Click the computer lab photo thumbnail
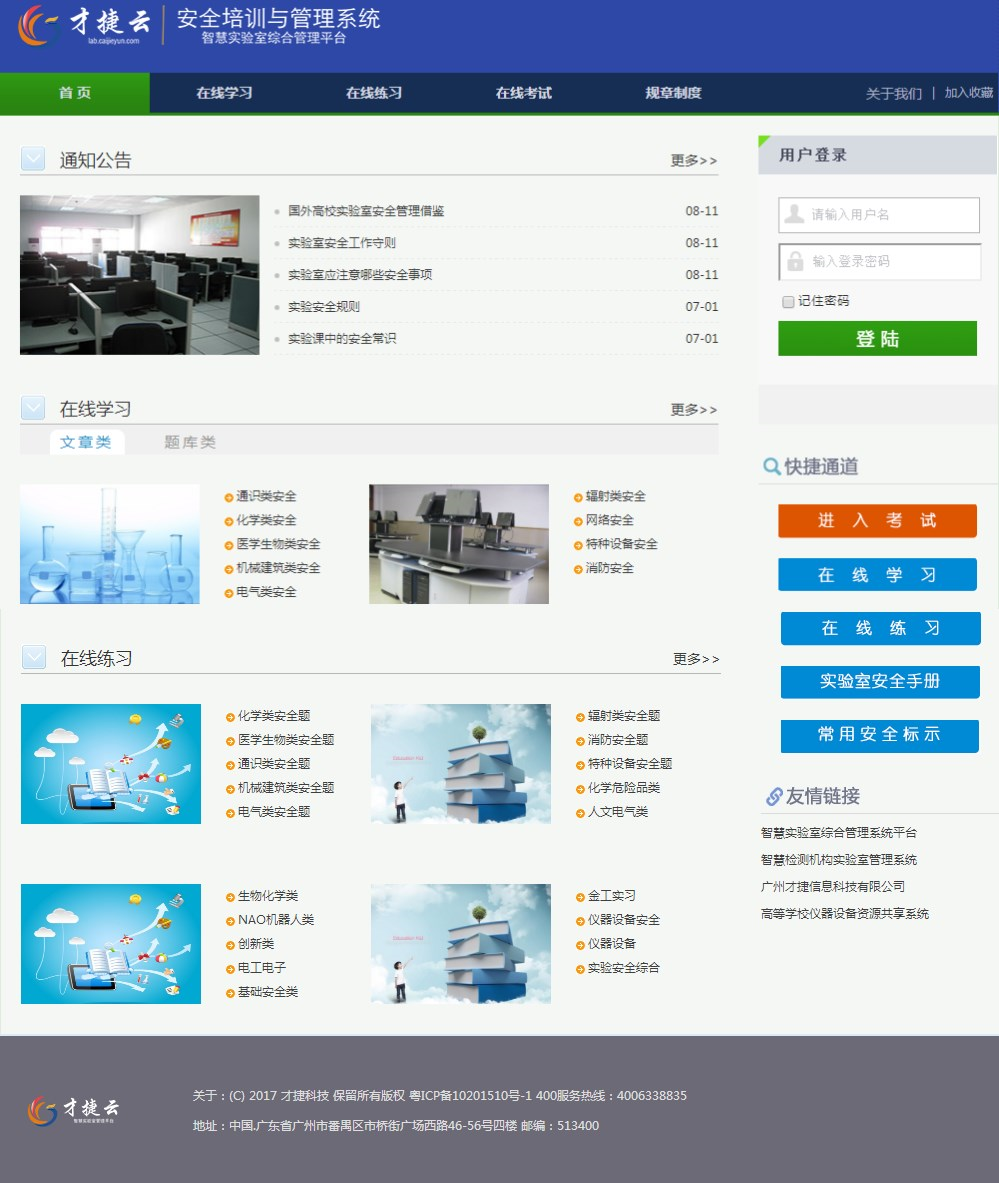The image size is (999, 1183). [139, 275]
